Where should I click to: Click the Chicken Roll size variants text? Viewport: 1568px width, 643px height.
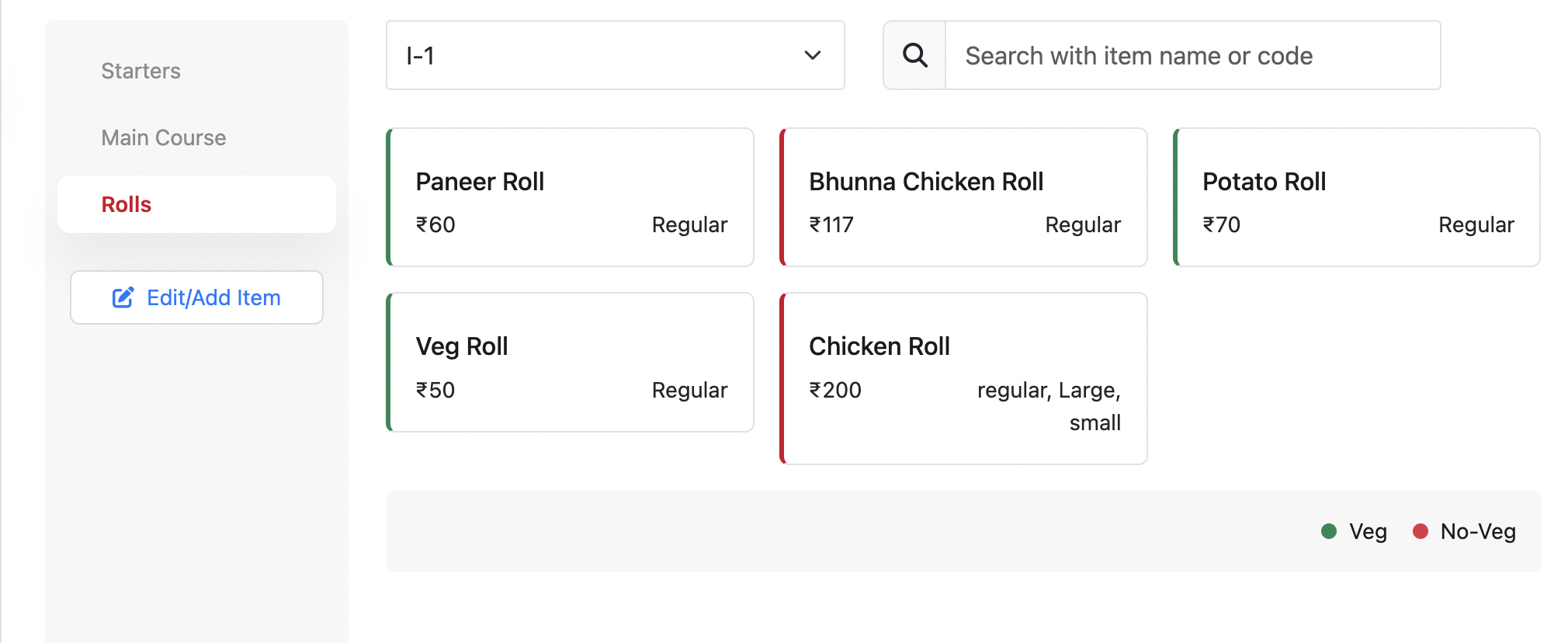[x=1049, y=405]
